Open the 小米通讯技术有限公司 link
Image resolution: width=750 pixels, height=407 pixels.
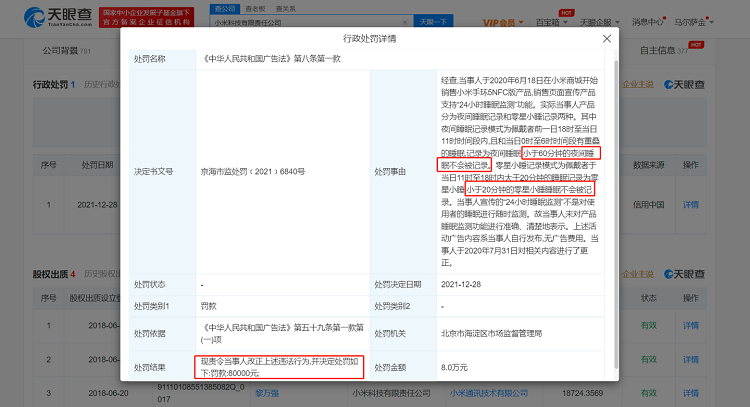tap(488, 393)
